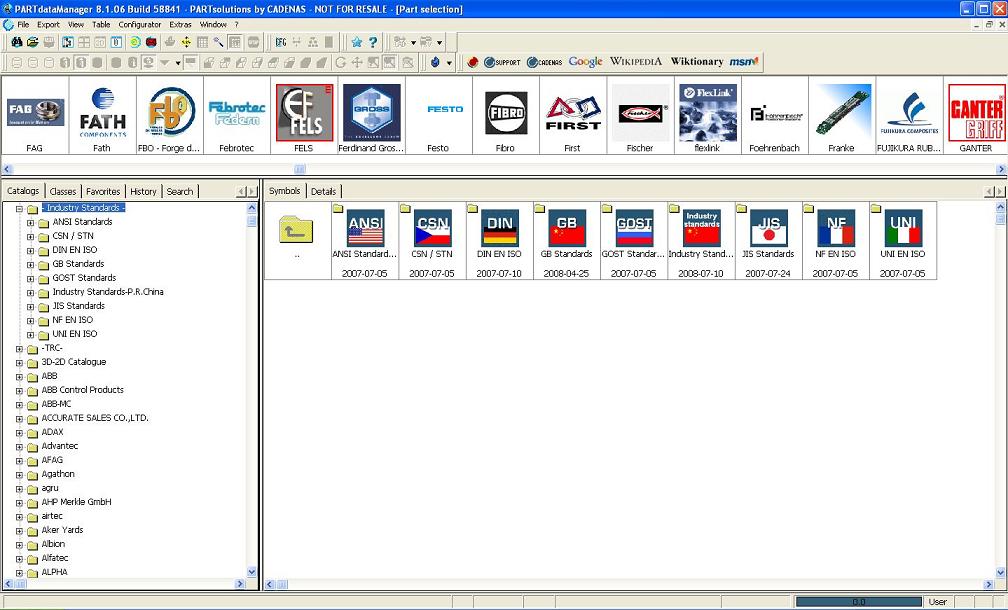Select AHP Merkle GmbH in tree
The image size is (1008, 610).
click(76, 502)
